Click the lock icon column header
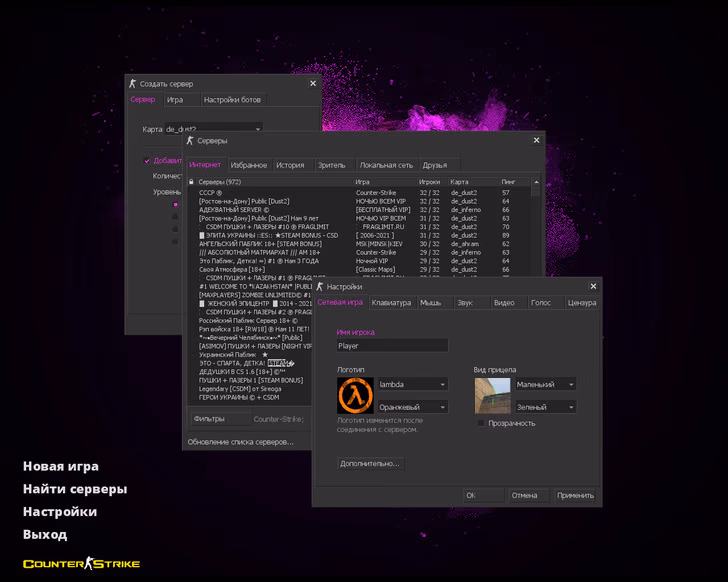The height and width of the screenshot is (582, 728). pos(191,182)
